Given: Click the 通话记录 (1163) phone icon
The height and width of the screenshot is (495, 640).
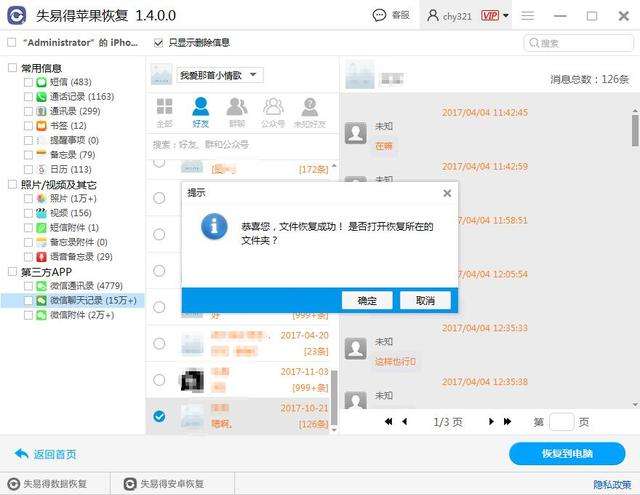Looking at the screenshot, I should (41, 97).
